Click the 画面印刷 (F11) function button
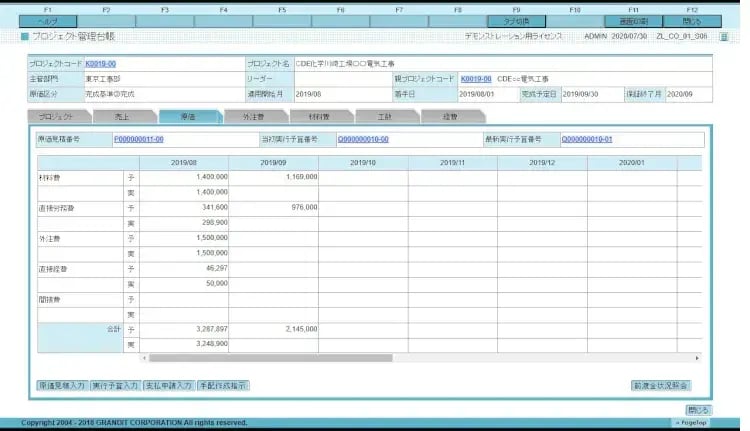 (x=633, y=20)
